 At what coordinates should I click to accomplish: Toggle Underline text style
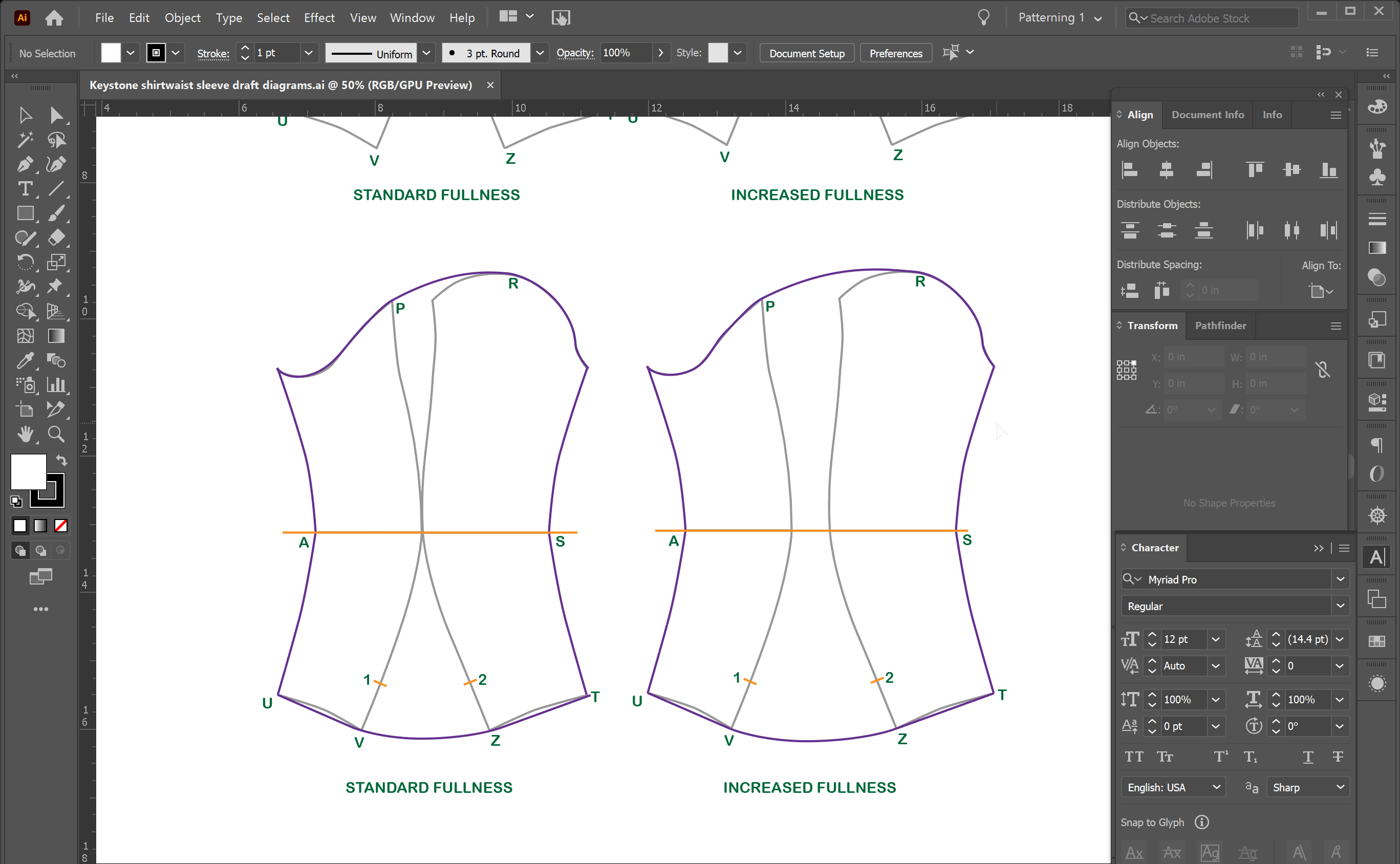point(1307,757)
